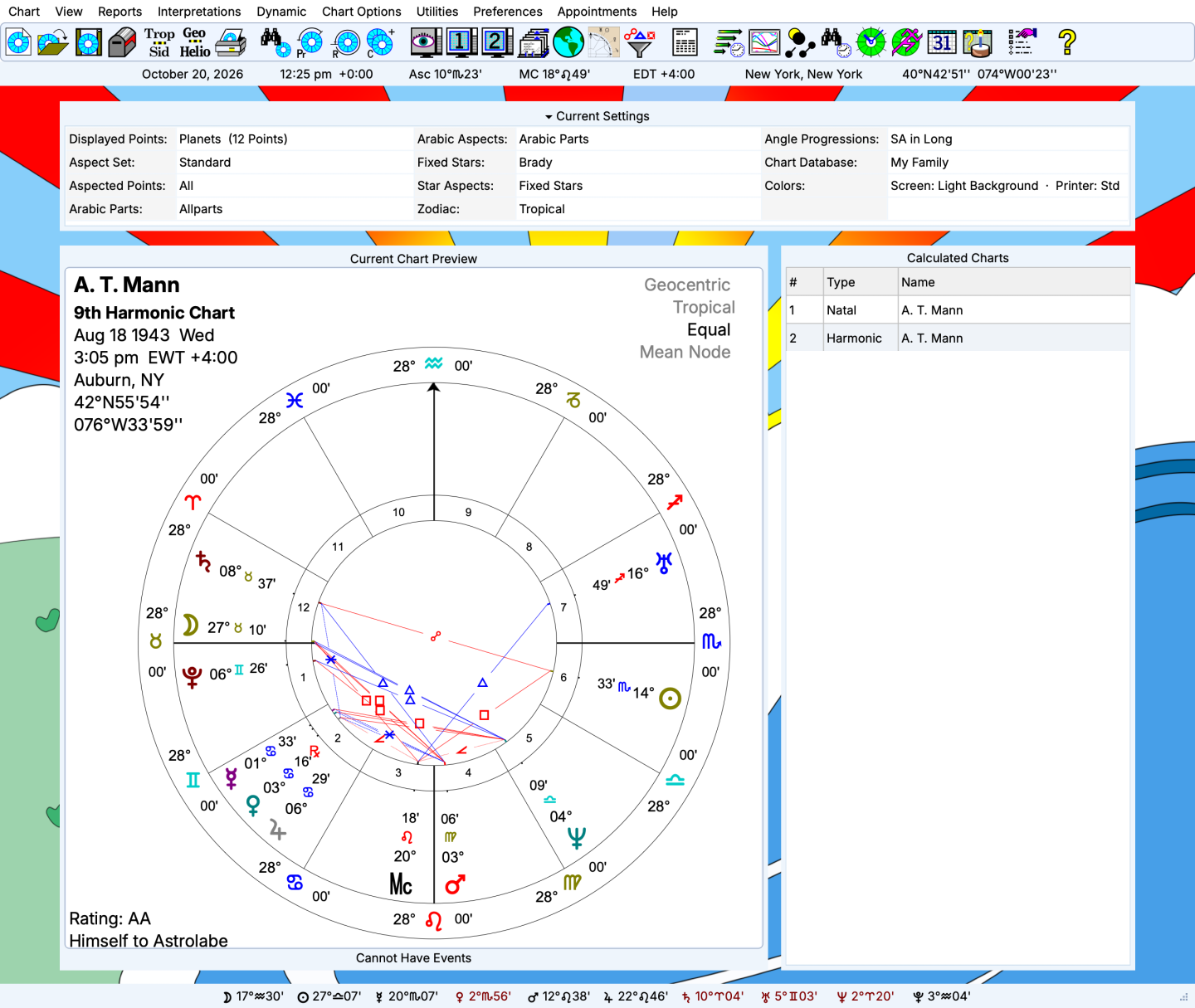
Task: Click the Save Chart disk icon
Action: [x=88, y=42]
